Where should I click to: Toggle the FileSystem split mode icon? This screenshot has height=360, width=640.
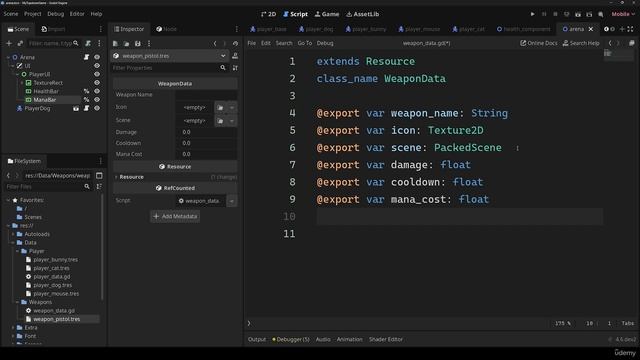point(99,176)
